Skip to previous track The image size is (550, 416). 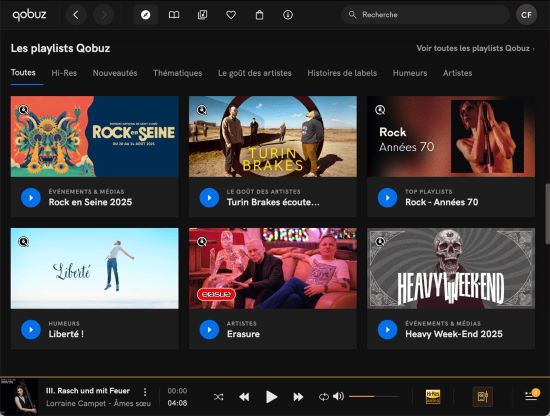click(244, 397)
